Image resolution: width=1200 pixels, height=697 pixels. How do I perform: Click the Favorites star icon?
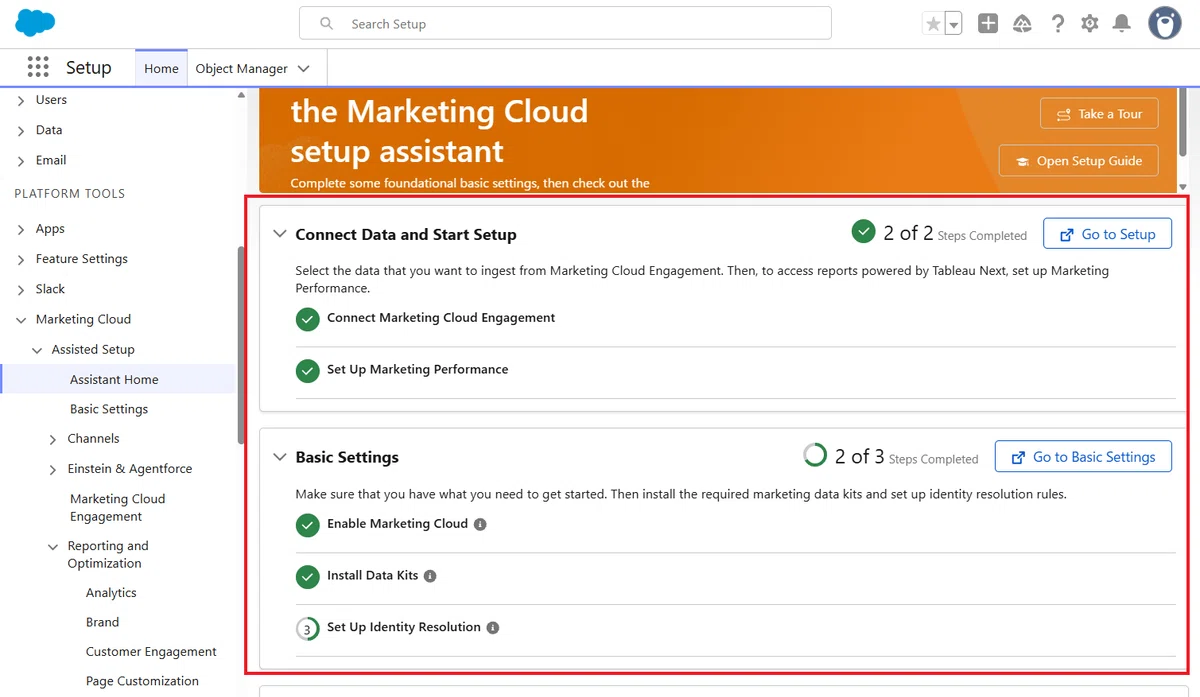tap(933, 24)
